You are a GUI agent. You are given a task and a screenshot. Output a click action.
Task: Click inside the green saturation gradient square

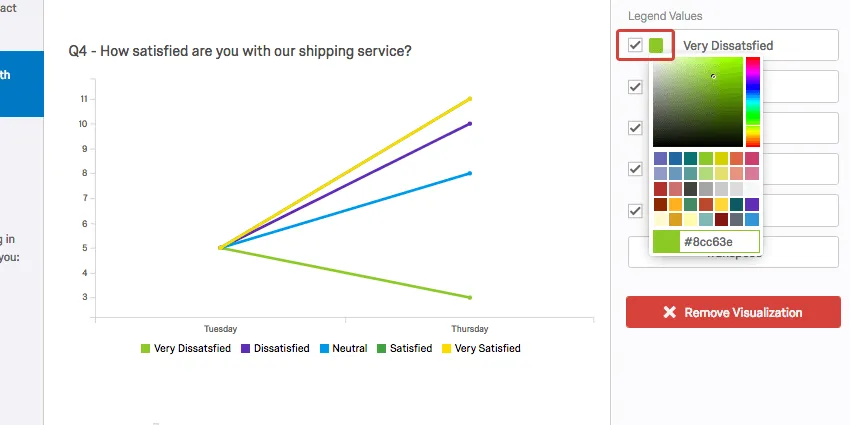click(698, 102)
